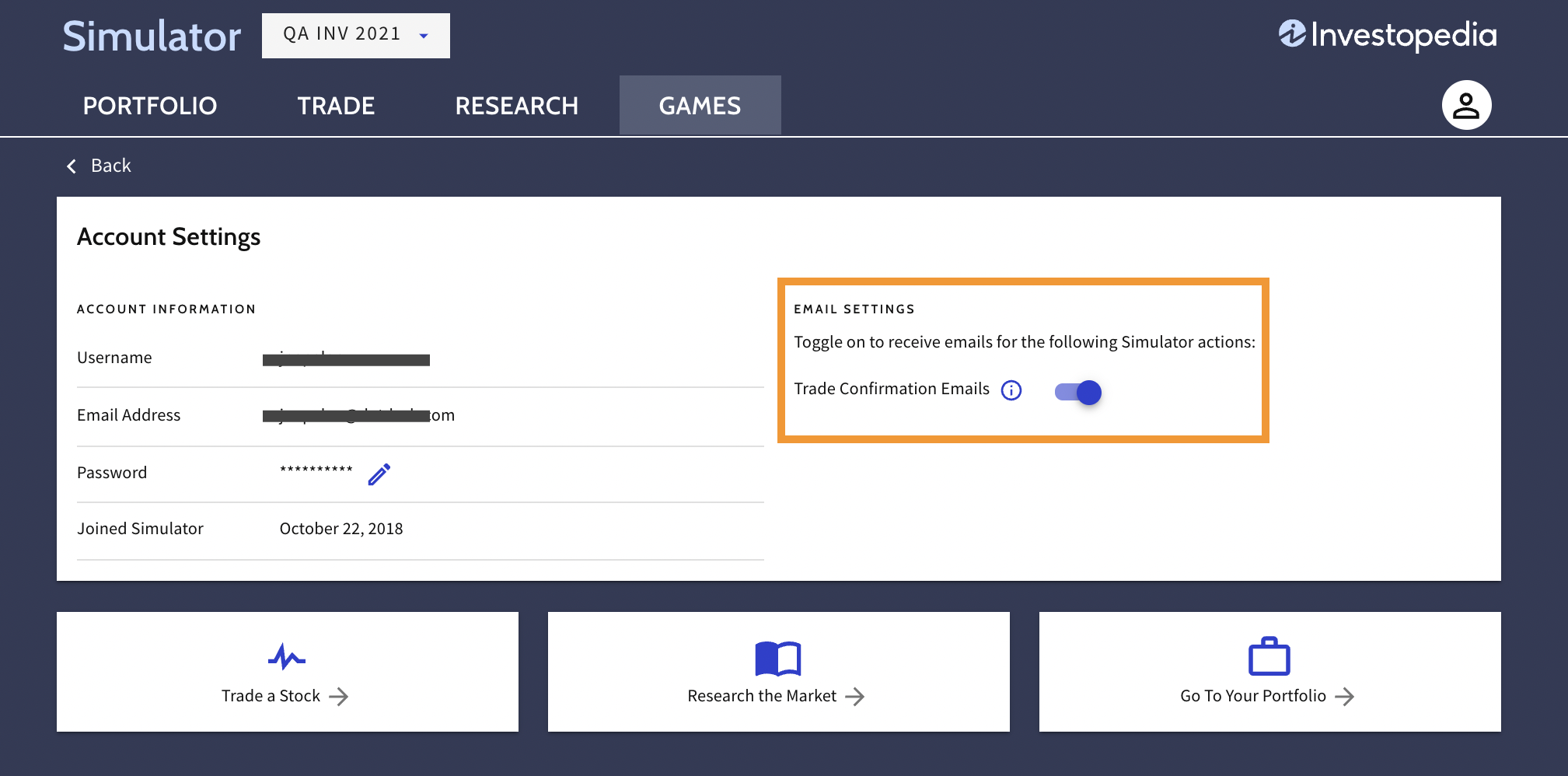Select the GAMES tab
Viewport: 1568px width, 776px height.
[x=700, y=106]
